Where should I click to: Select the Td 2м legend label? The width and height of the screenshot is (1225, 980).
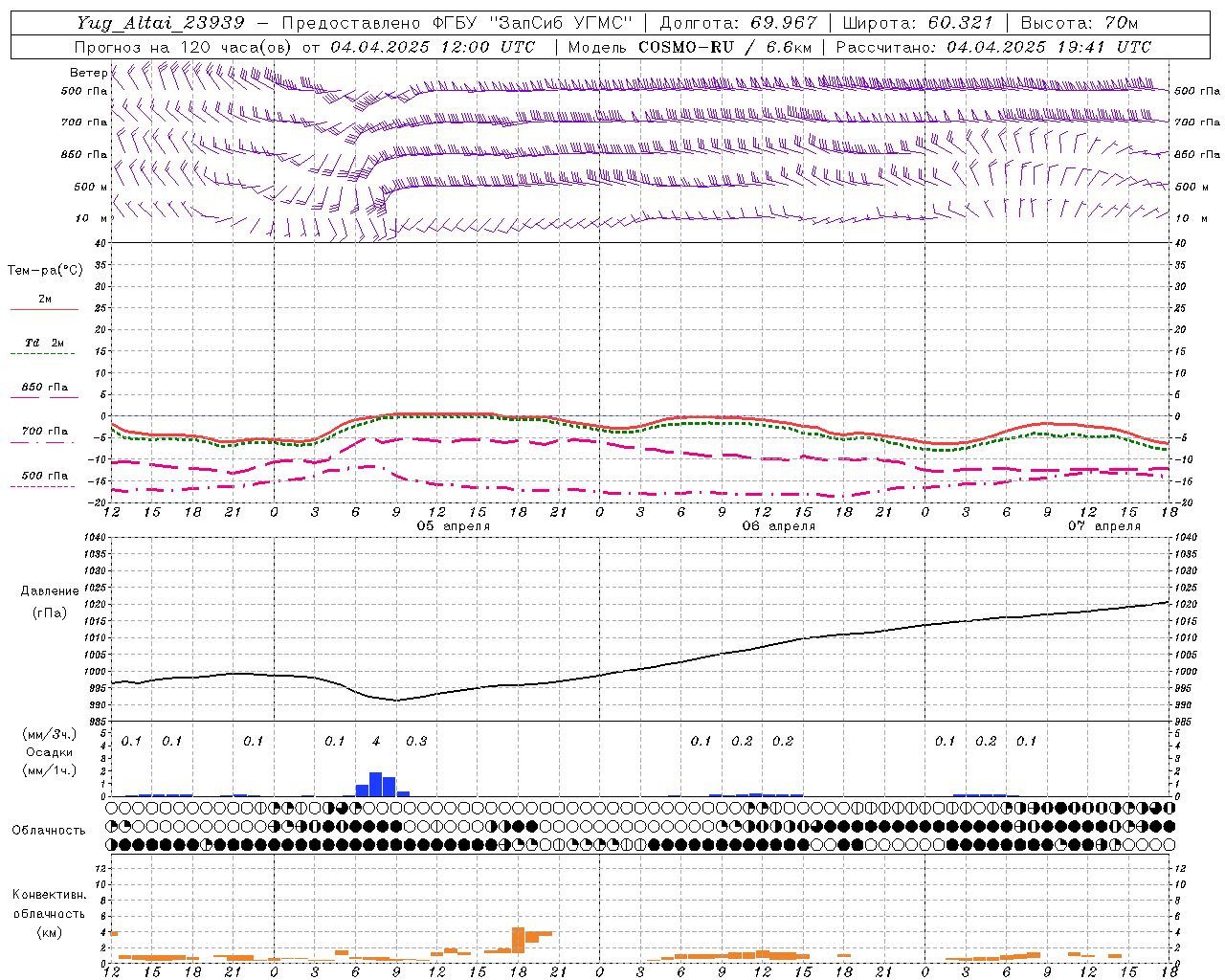[x=45, y=343]
